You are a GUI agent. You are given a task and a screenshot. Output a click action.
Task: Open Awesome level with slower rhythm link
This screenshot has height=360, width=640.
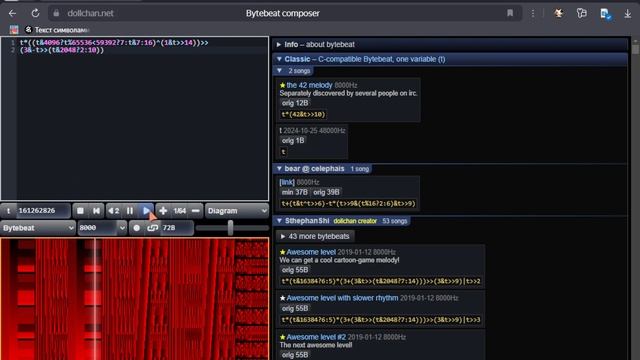[x=342, y=298]
